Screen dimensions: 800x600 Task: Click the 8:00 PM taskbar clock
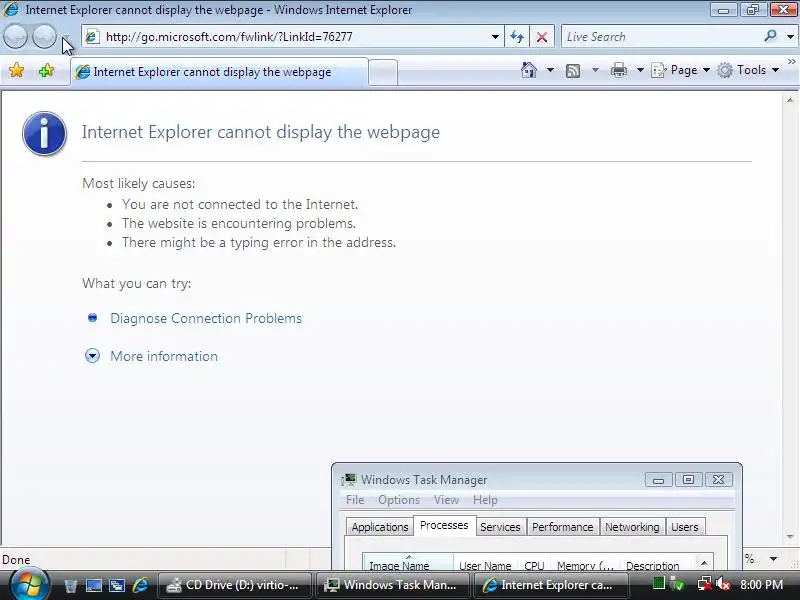pyautogui.click(x=761, y=585)
